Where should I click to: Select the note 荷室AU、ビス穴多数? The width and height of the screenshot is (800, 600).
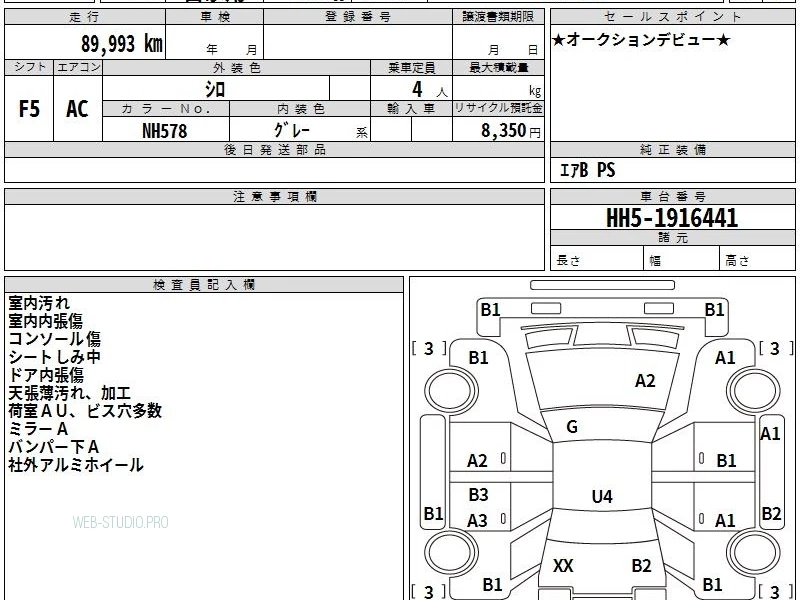pyautogui.click(x=85, y=411)
